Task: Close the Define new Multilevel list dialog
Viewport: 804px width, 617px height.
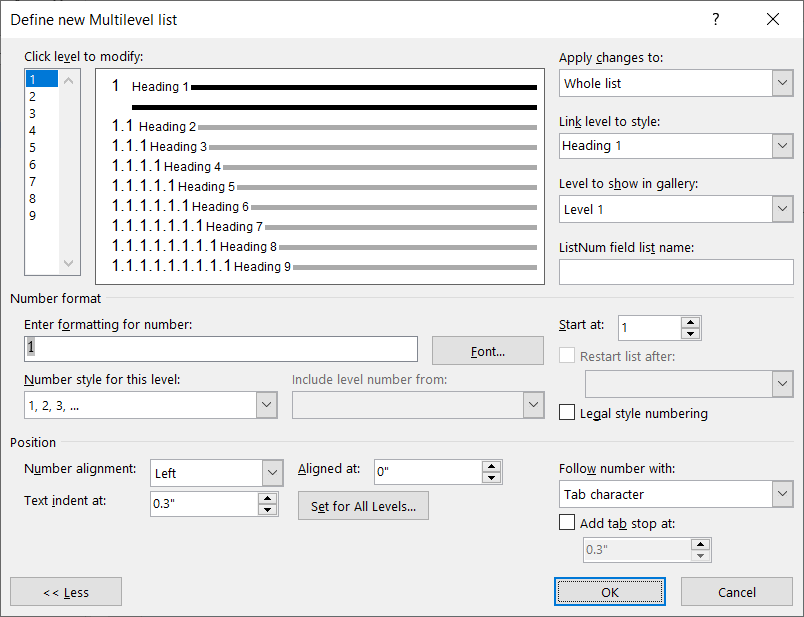Action: 773,19
